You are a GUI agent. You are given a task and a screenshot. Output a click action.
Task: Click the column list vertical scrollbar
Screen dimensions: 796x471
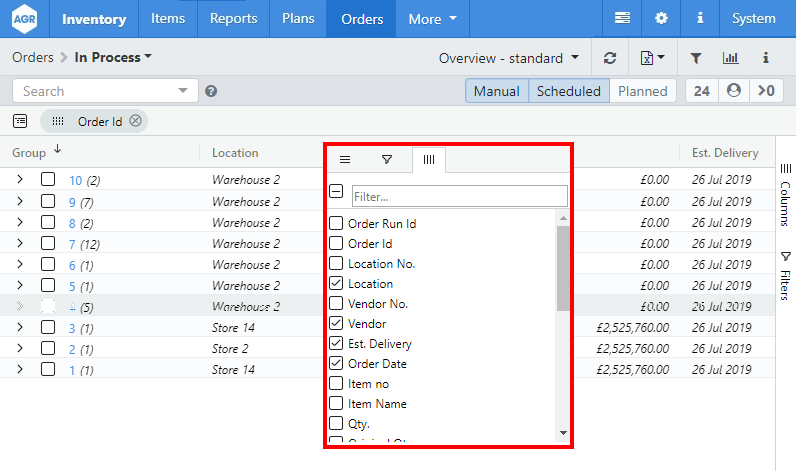tap(563, 270)
